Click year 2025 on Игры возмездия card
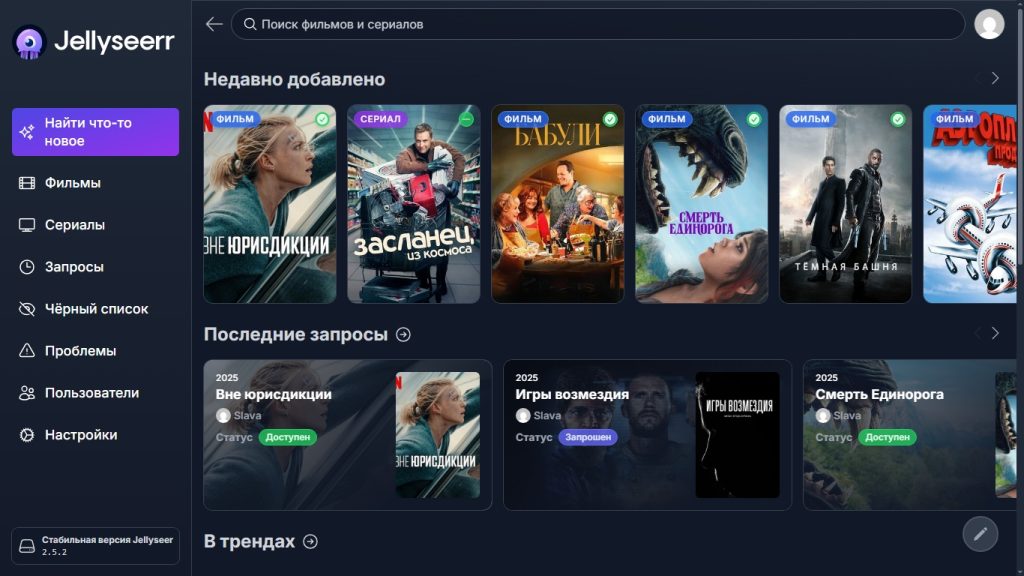1024x576 pixels. click(526, 377)
